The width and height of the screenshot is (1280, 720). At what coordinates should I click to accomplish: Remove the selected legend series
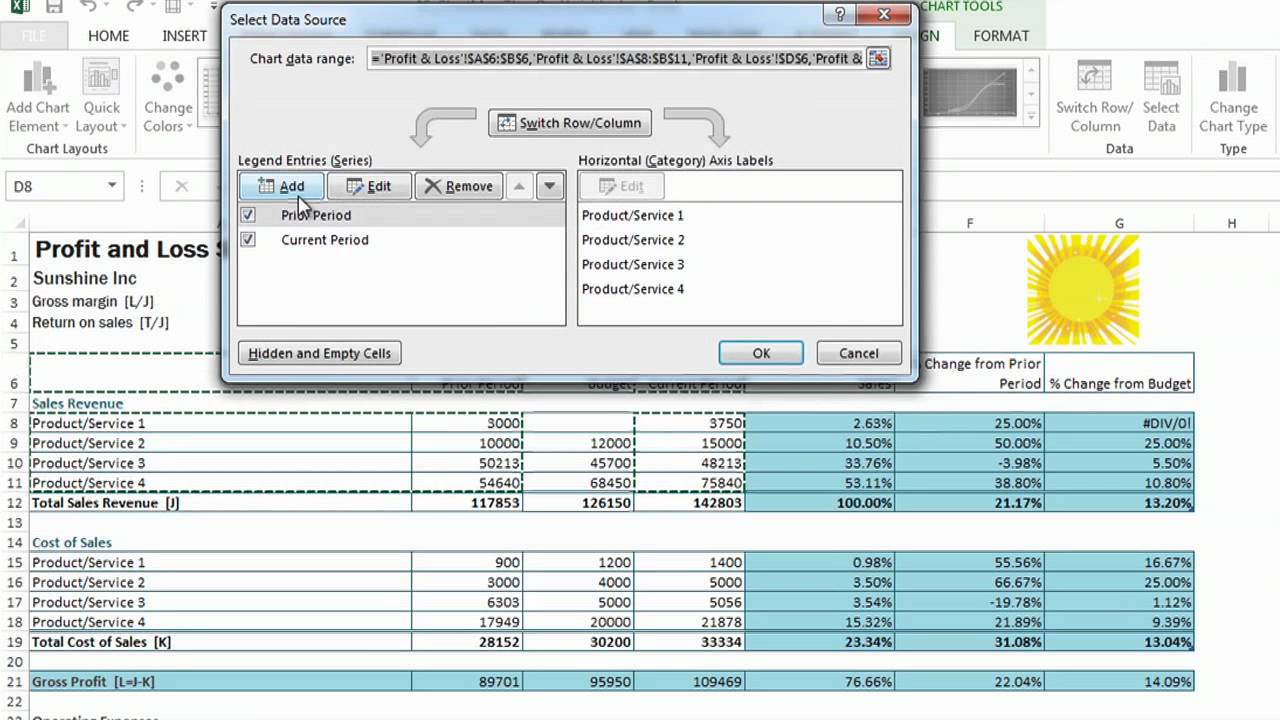click(458, 186)
